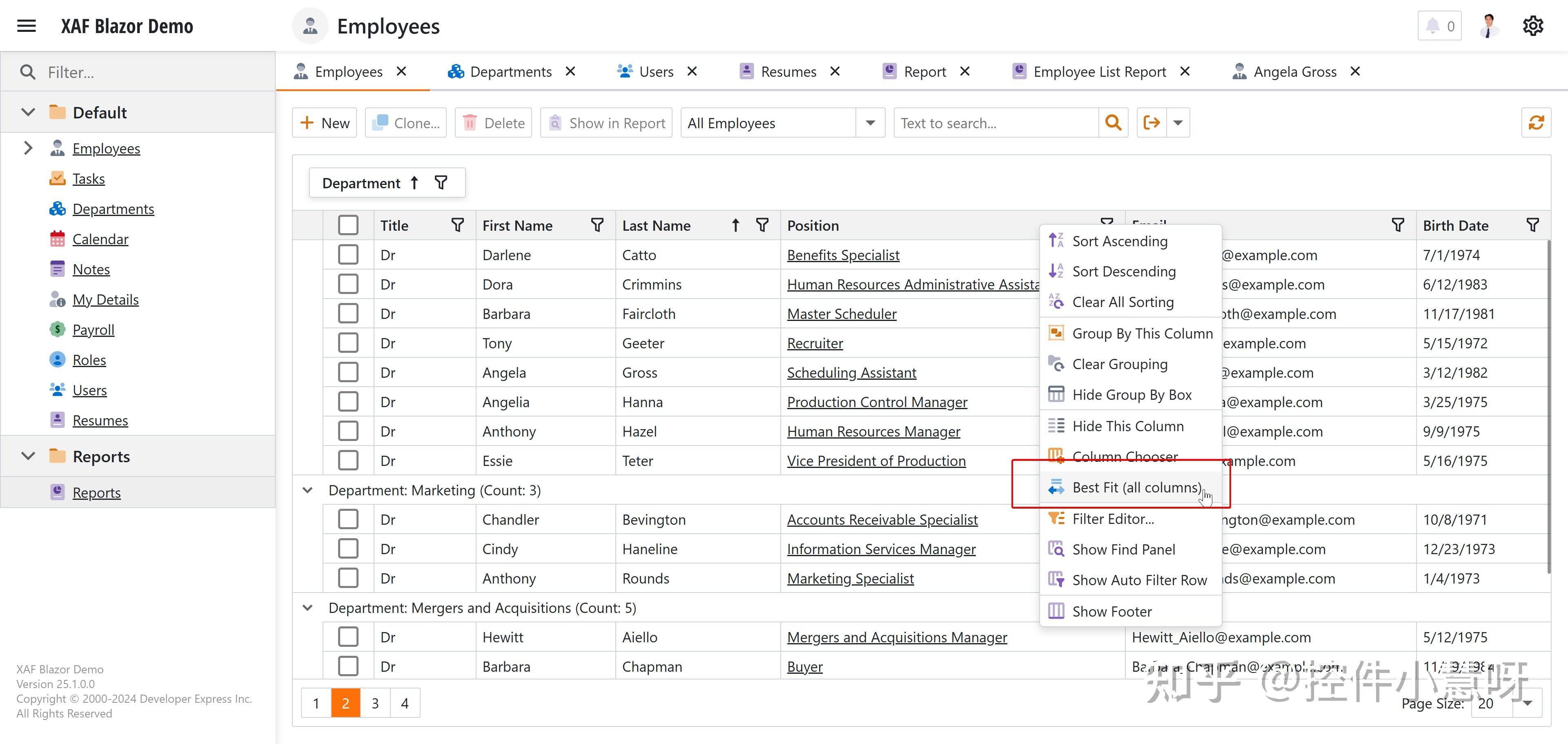The image size is (1568, 744).
Task: Check the row checkbox for Hewitt Aiello
Action: pyautogui.click(x=347, y=636)
